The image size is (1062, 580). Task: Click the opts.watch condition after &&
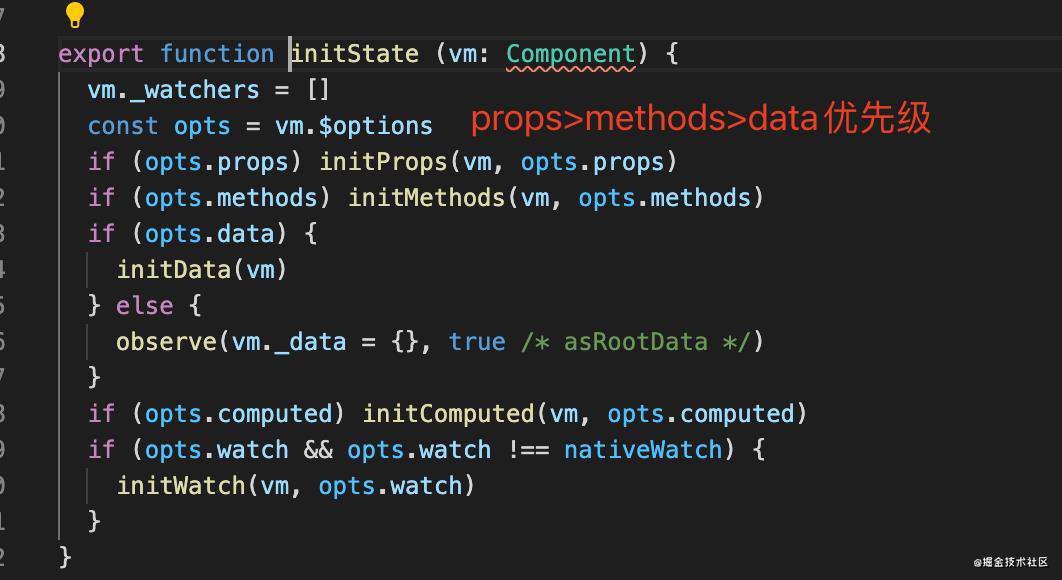[x=419, y=449]
